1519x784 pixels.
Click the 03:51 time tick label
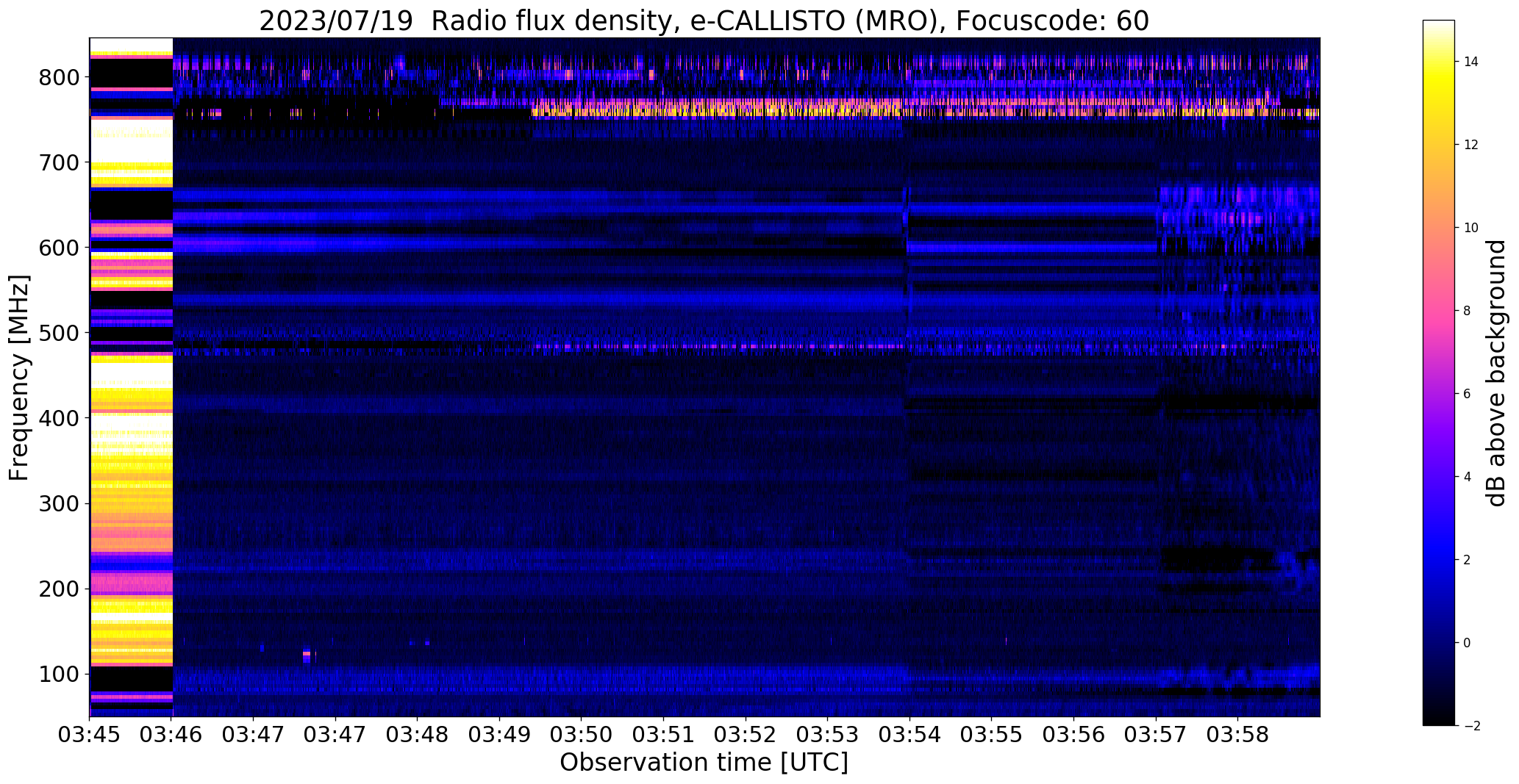tap(664, 736)
